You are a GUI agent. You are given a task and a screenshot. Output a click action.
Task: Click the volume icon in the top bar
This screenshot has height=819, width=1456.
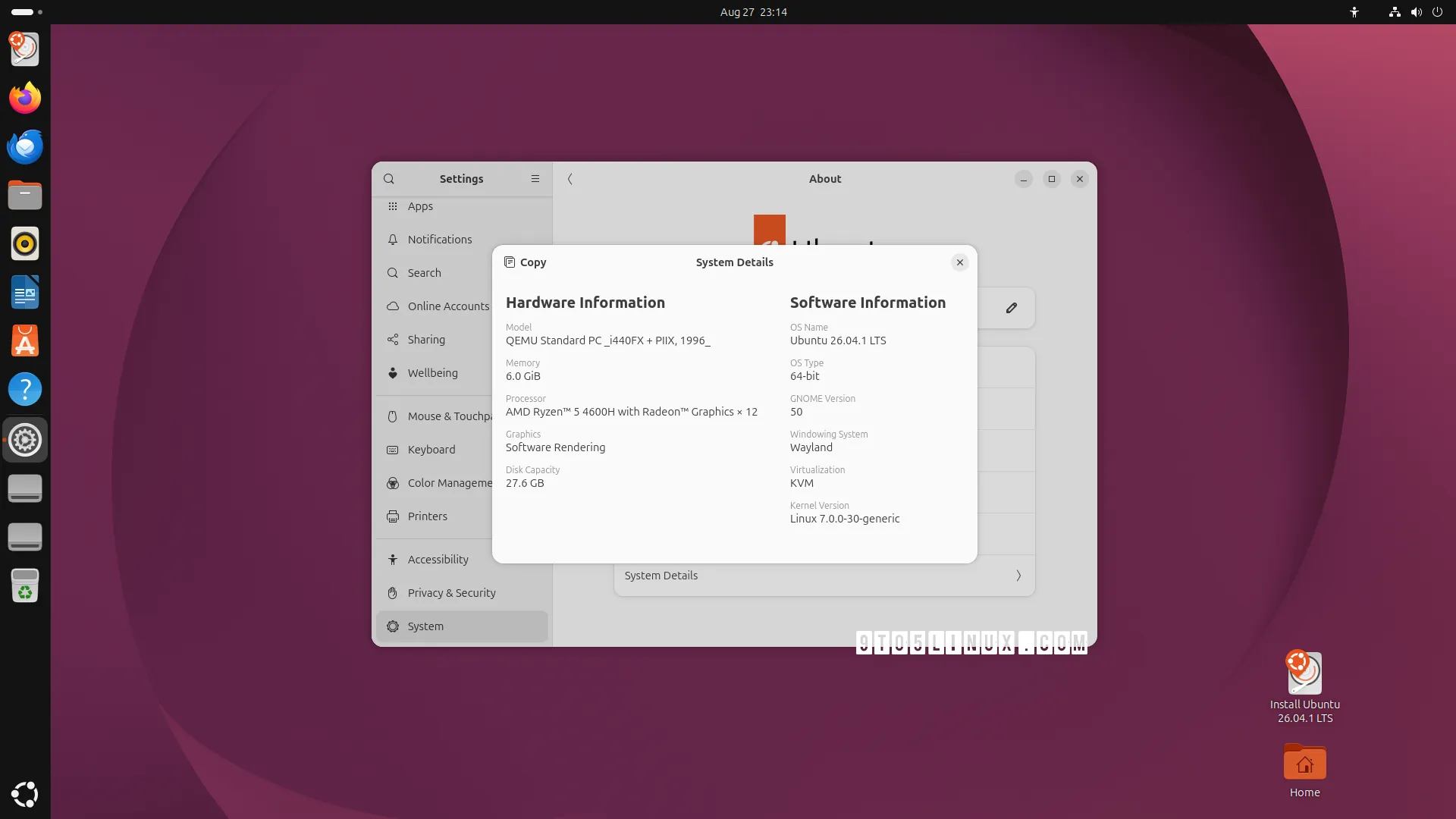coord(1416,12)
